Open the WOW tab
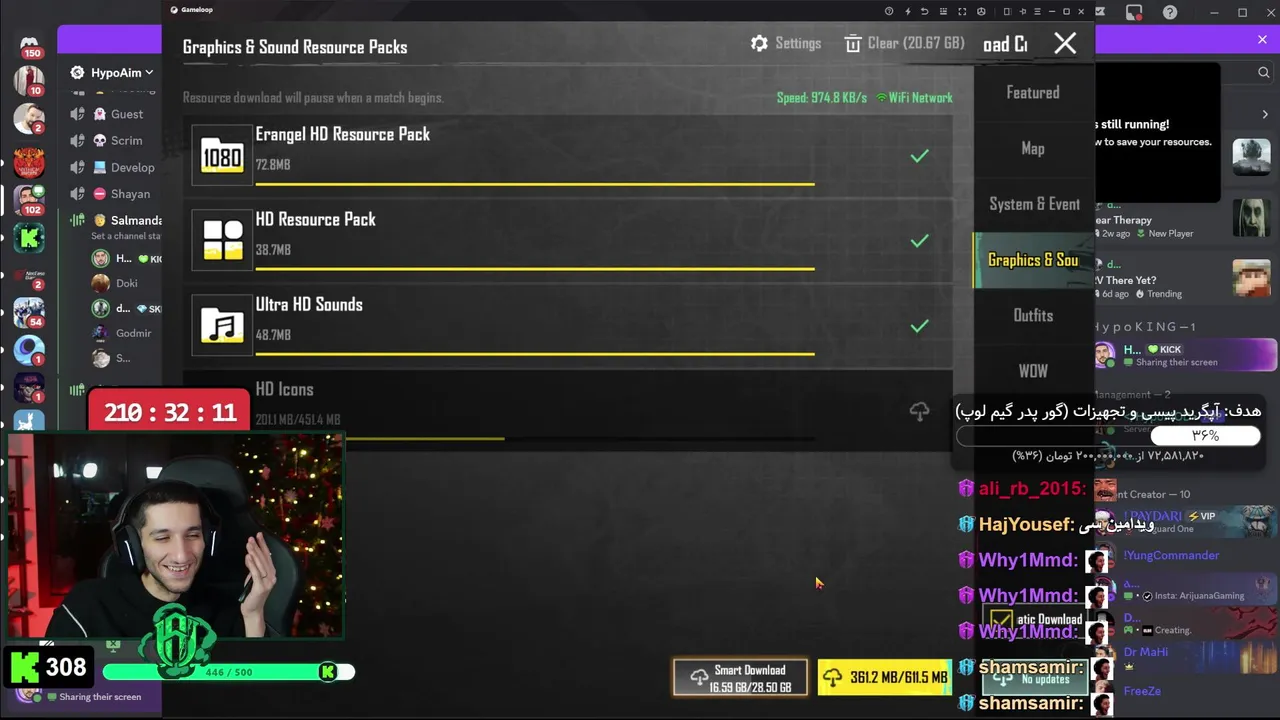Viewport: 1280px width, 720px height. click(1033, 371)
